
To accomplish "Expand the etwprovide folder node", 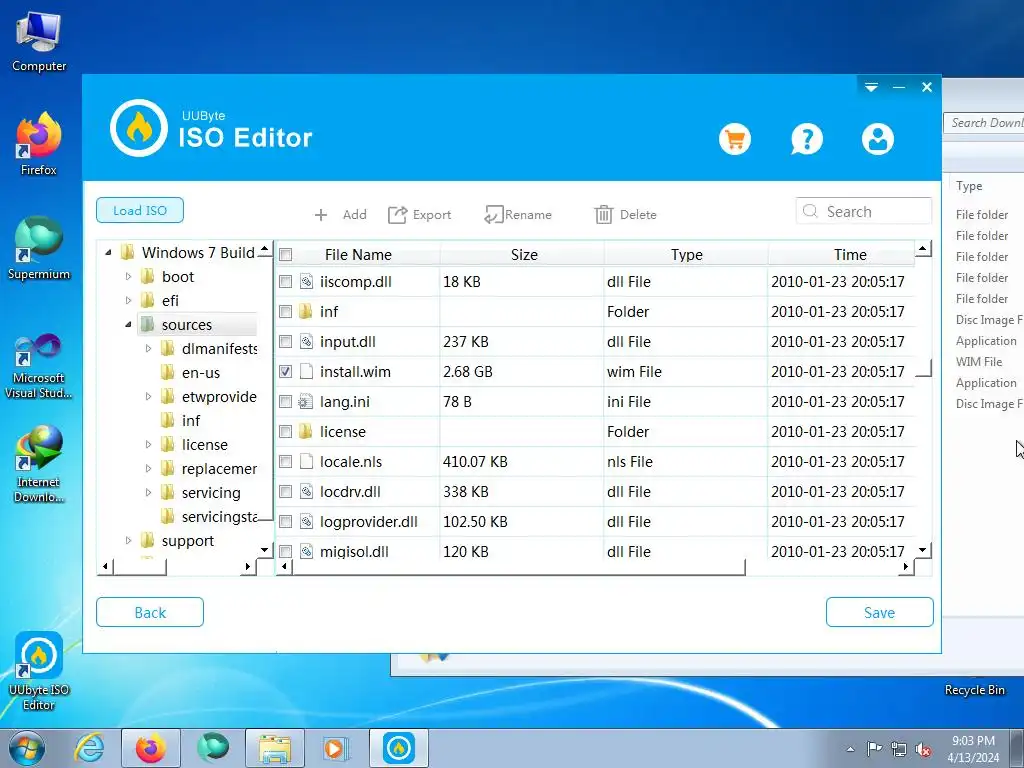I will point(148,396).
